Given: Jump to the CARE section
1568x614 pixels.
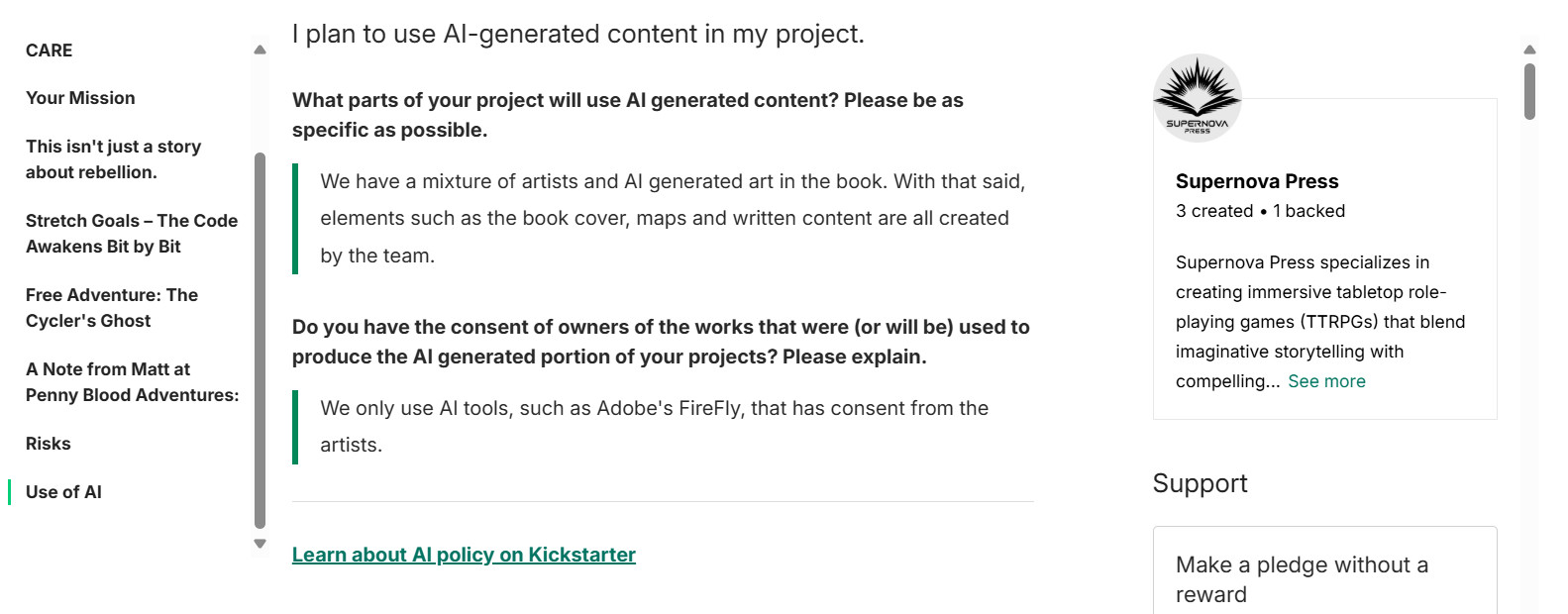Looking at the screenshot, I should click(49, 51).
